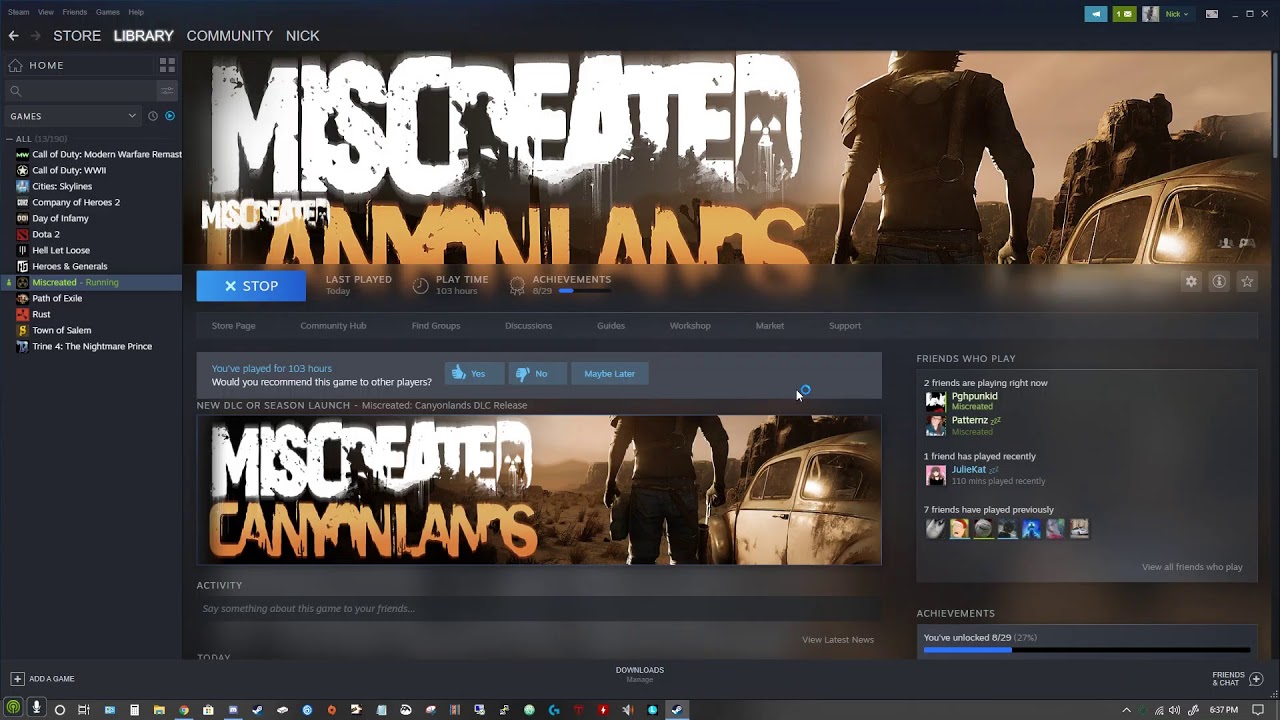Choose Maybe Later for review
Screen dimensions: 1280x720
[x=609, y=374]
